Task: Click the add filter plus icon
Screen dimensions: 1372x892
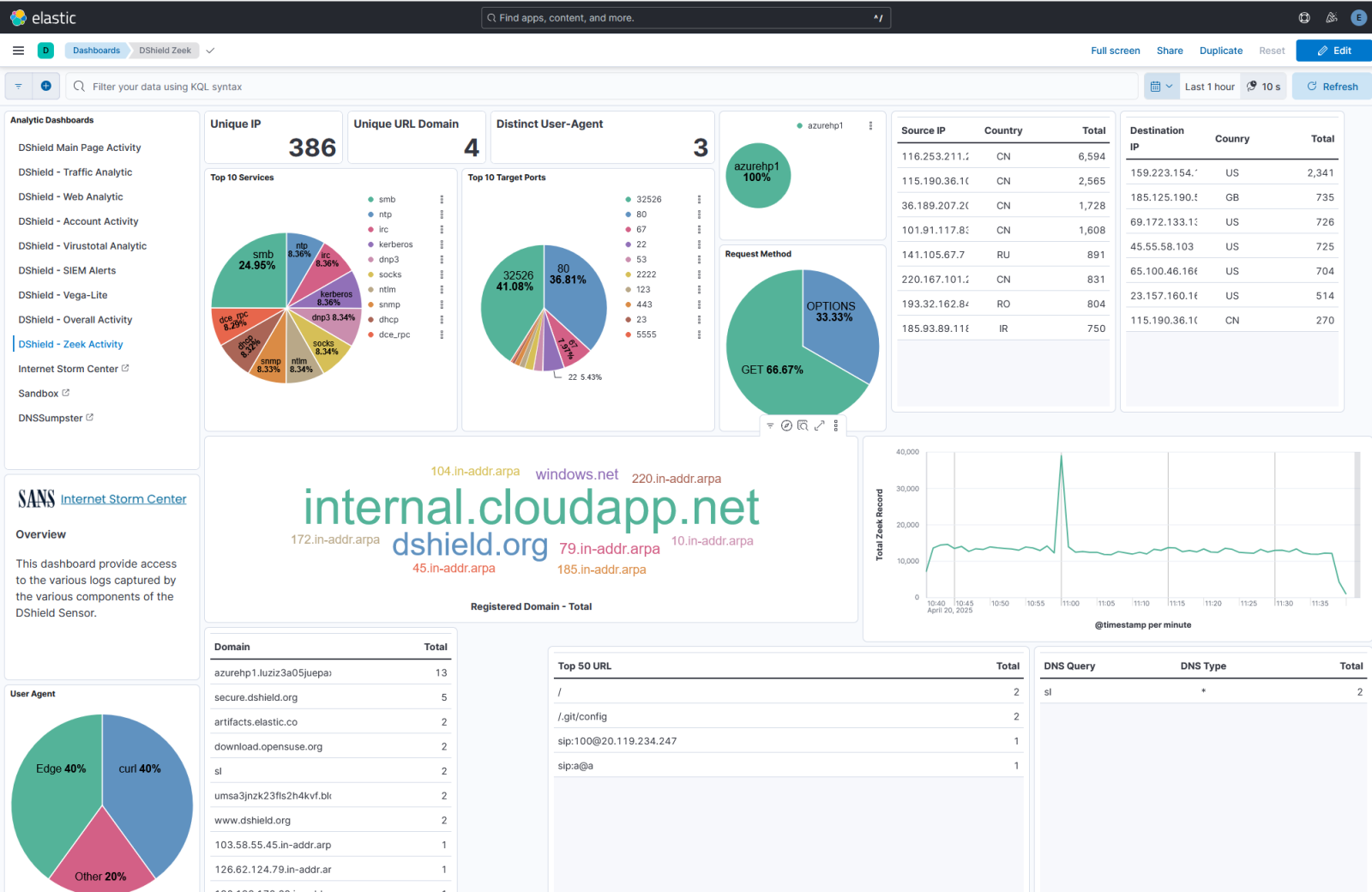Action: tap(46, 86)
